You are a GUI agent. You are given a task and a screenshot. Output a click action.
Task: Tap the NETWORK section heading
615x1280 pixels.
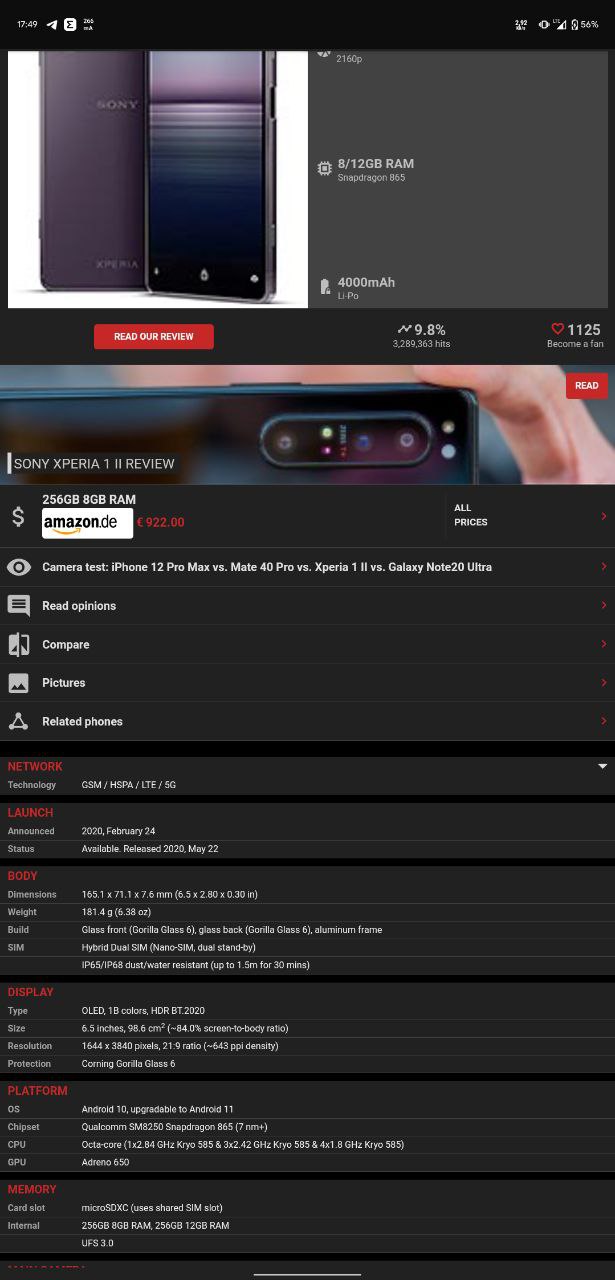tap(35, 767)
